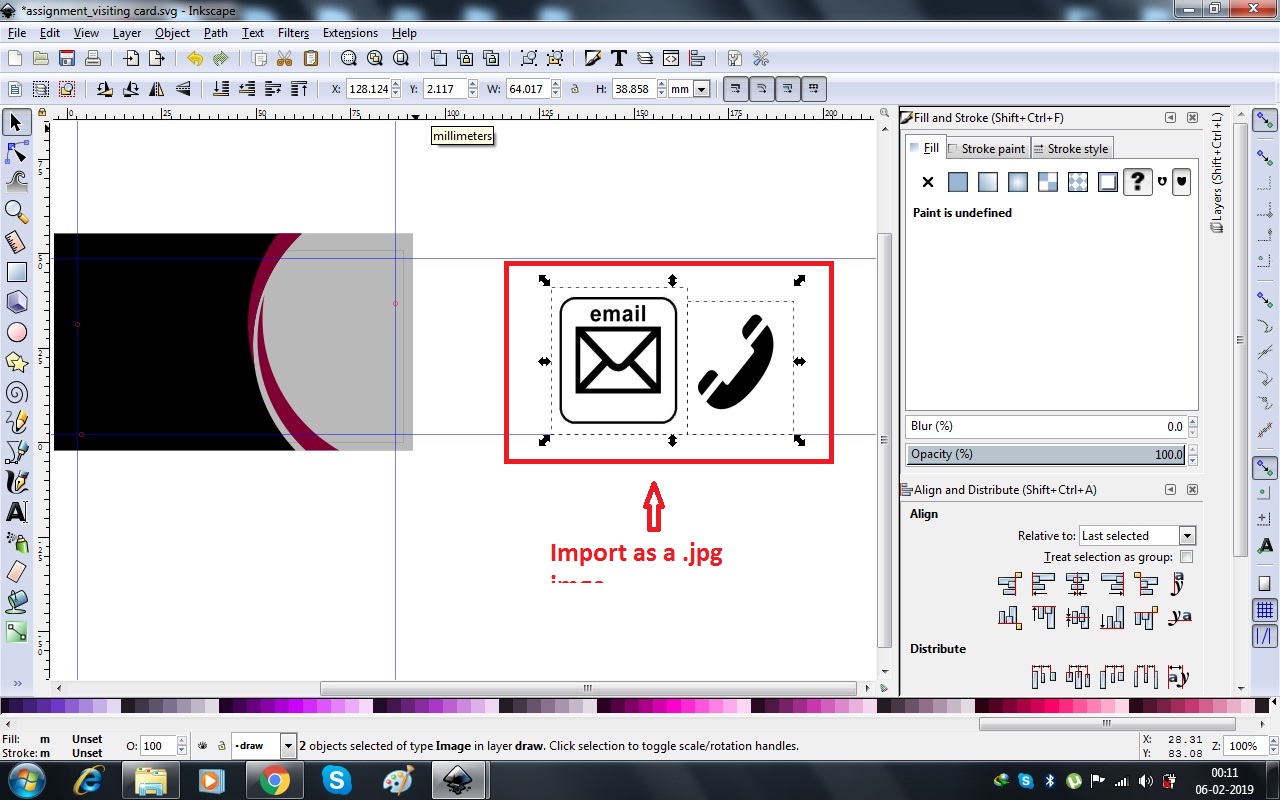
Task: Toggle layer lock icon in status bar
Action: click(x=221, y=746)
